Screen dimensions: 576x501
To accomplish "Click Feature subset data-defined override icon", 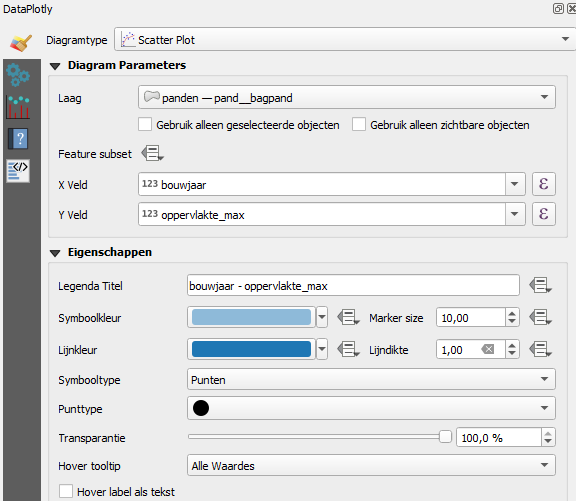I will tap(152, 153).
